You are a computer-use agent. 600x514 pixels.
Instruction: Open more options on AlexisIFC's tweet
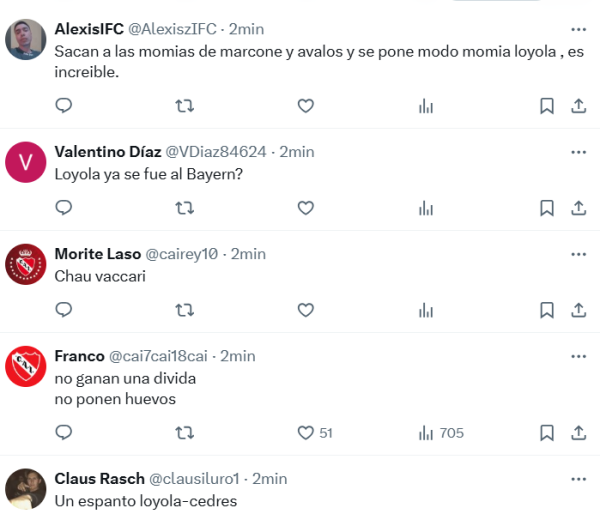578,28
